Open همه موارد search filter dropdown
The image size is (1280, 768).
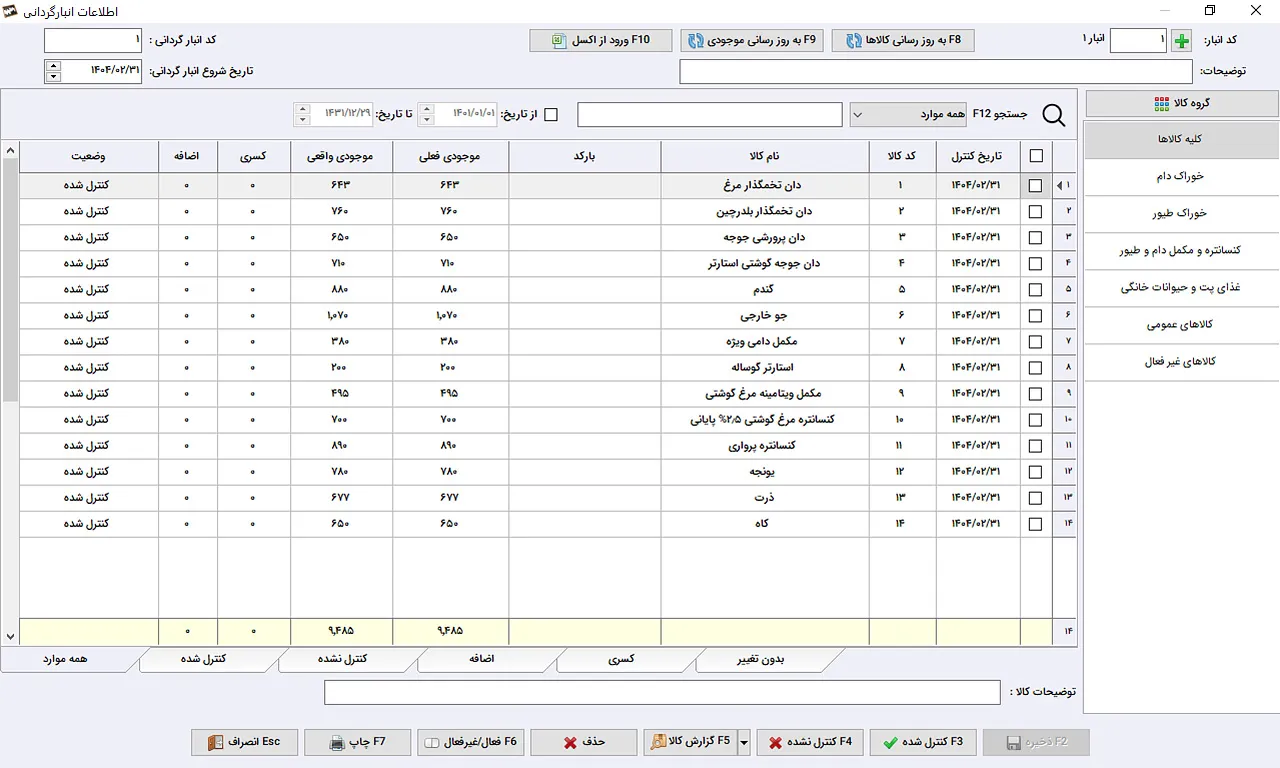click(x=908, y=115)
